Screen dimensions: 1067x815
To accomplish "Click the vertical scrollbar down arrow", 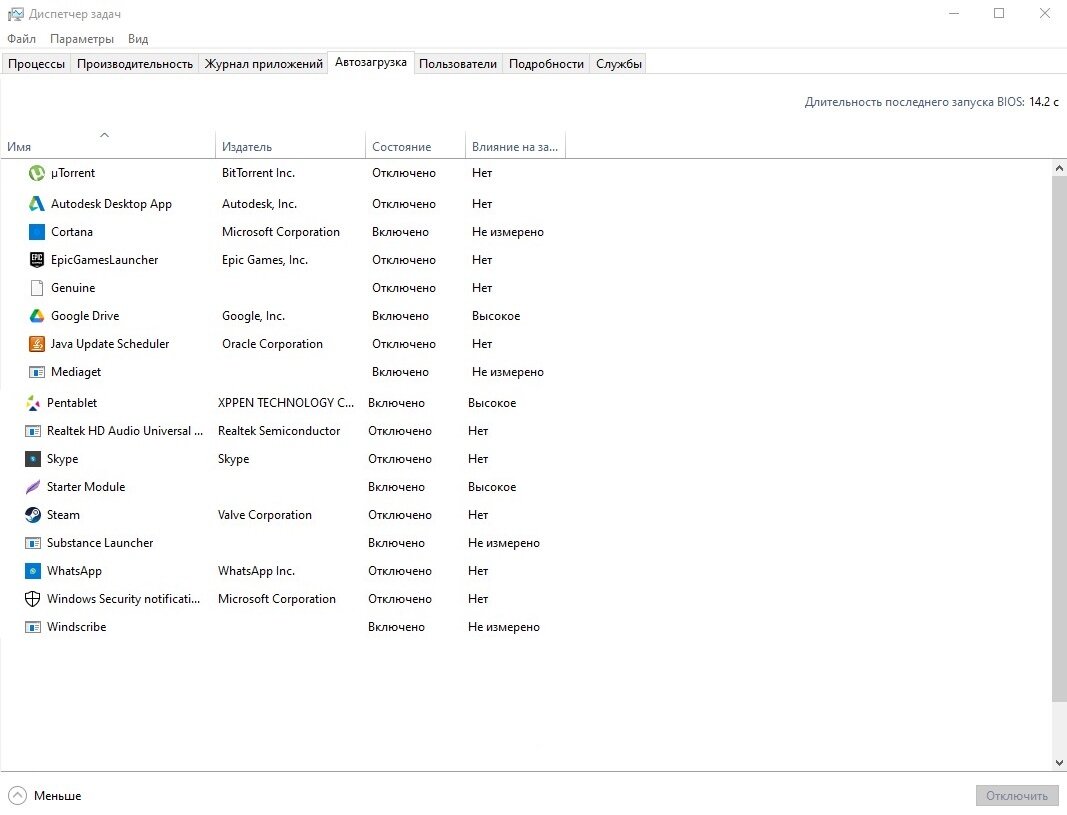I will point(1059,763).
